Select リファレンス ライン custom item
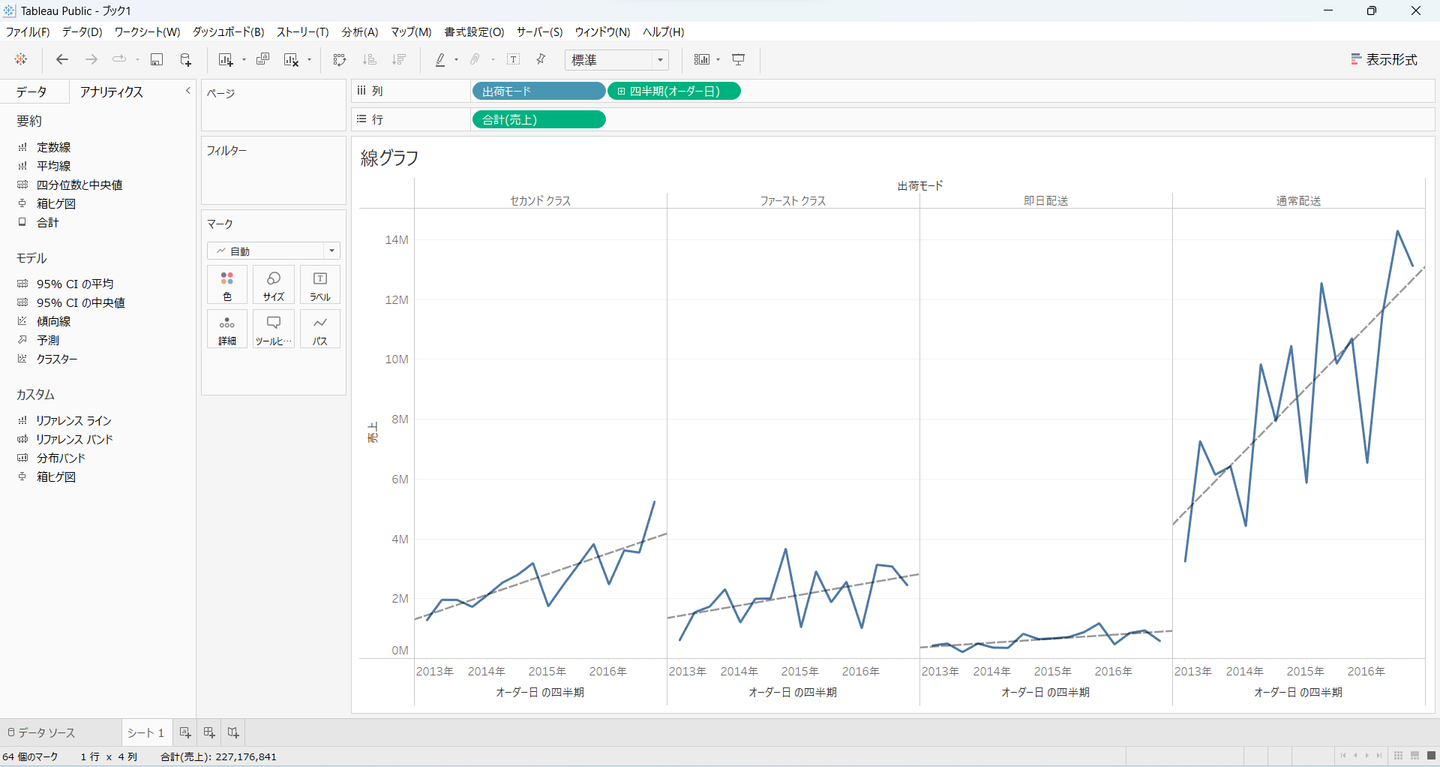This screenshot has height=767, width=1440. tap(74, 421)
